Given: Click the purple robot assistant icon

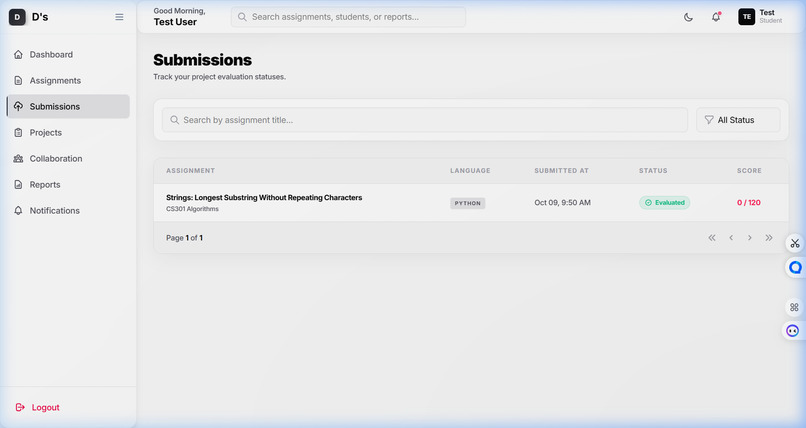Looking at the screenshot, I should (x=793, y=331).
